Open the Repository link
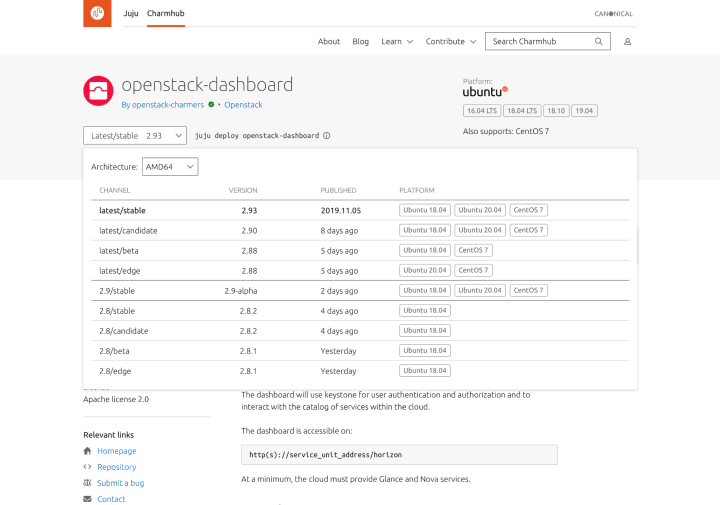The image size is (720, 505). pos(117,467)
